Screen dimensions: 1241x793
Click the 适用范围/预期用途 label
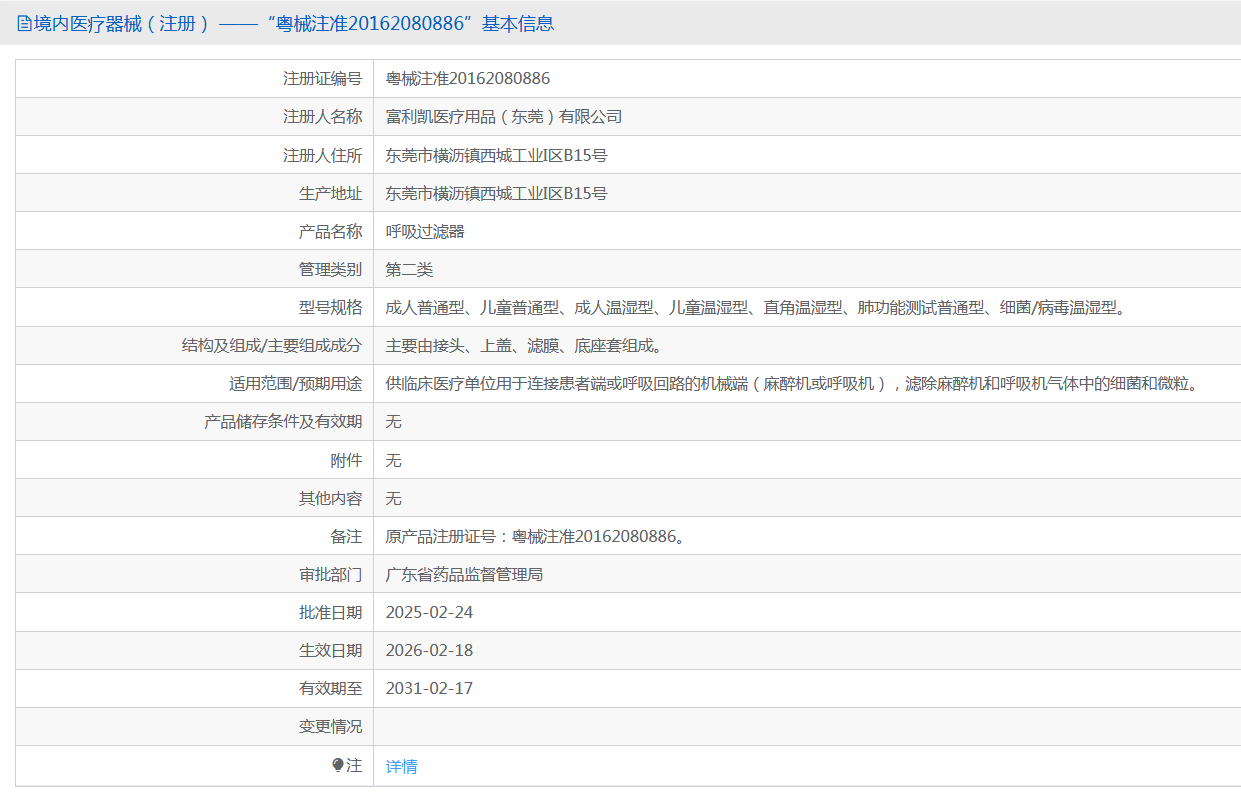click(295, 384)
